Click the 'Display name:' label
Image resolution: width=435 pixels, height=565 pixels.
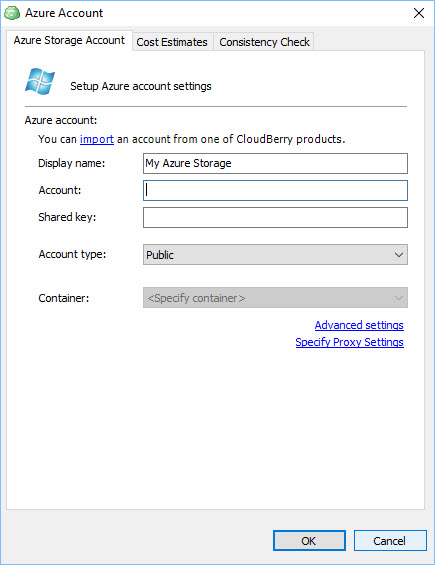[72, 163]
